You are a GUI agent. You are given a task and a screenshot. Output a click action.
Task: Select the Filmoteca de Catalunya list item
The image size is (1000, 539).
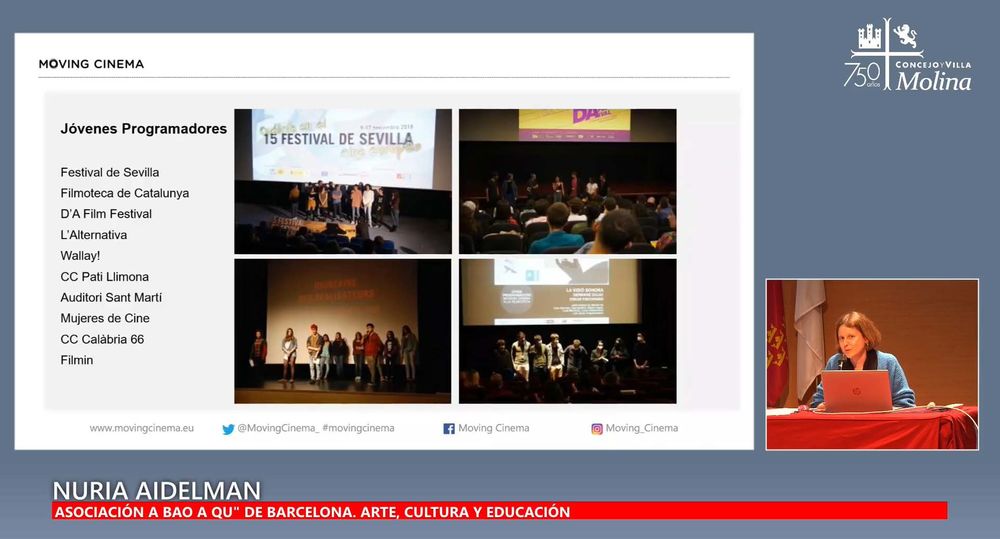124,193
